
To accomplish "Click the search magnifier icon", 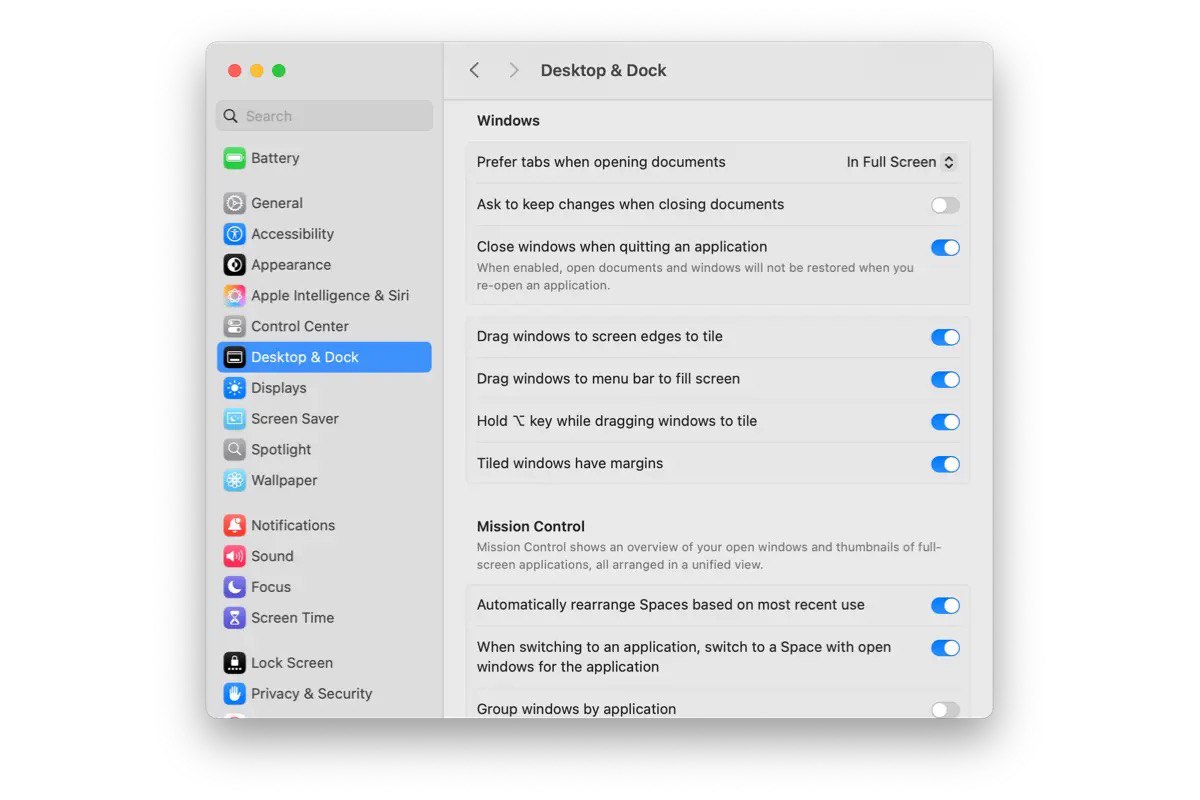I will coord(231,116).
